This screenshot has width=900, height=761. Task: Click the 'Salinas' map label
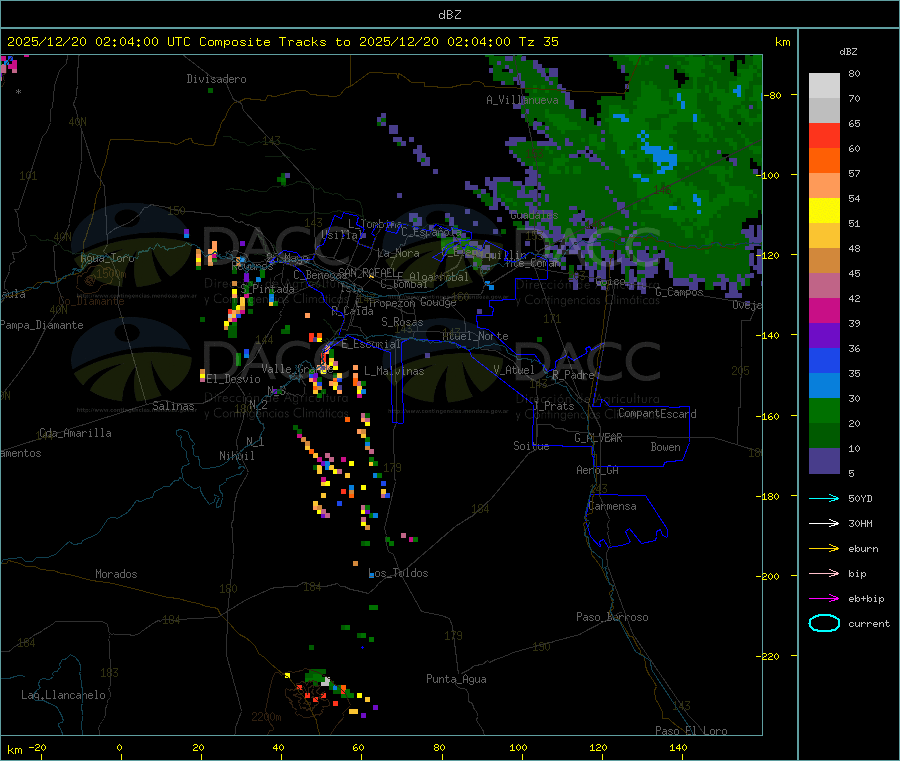click(173, 406)
